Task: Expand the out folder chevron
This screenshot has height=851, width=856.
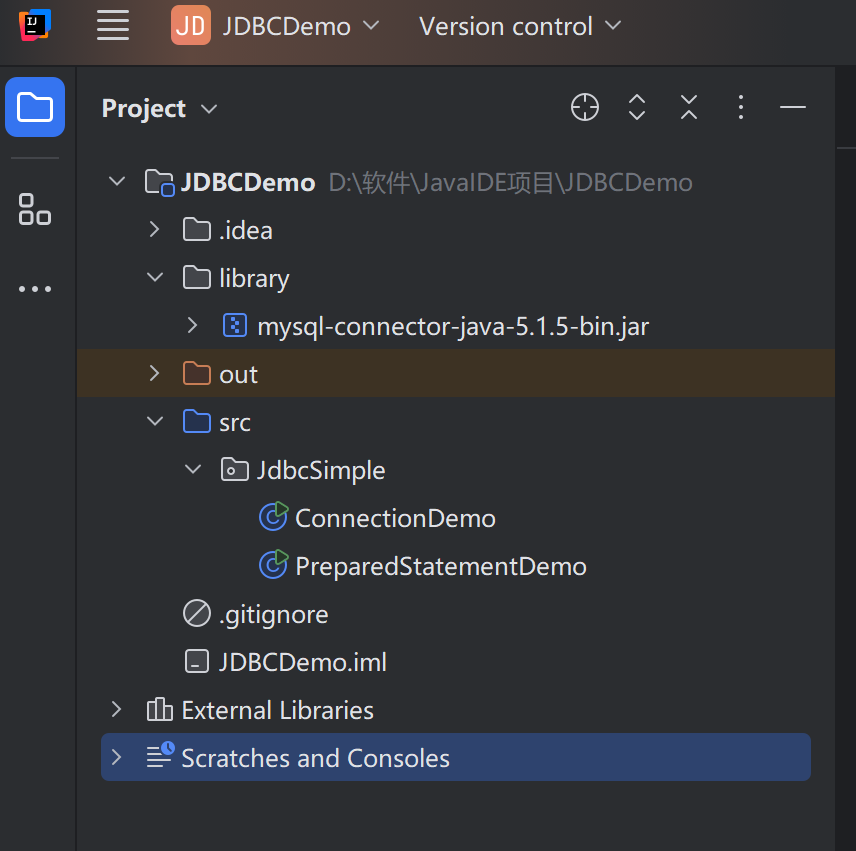Action: 154,373
